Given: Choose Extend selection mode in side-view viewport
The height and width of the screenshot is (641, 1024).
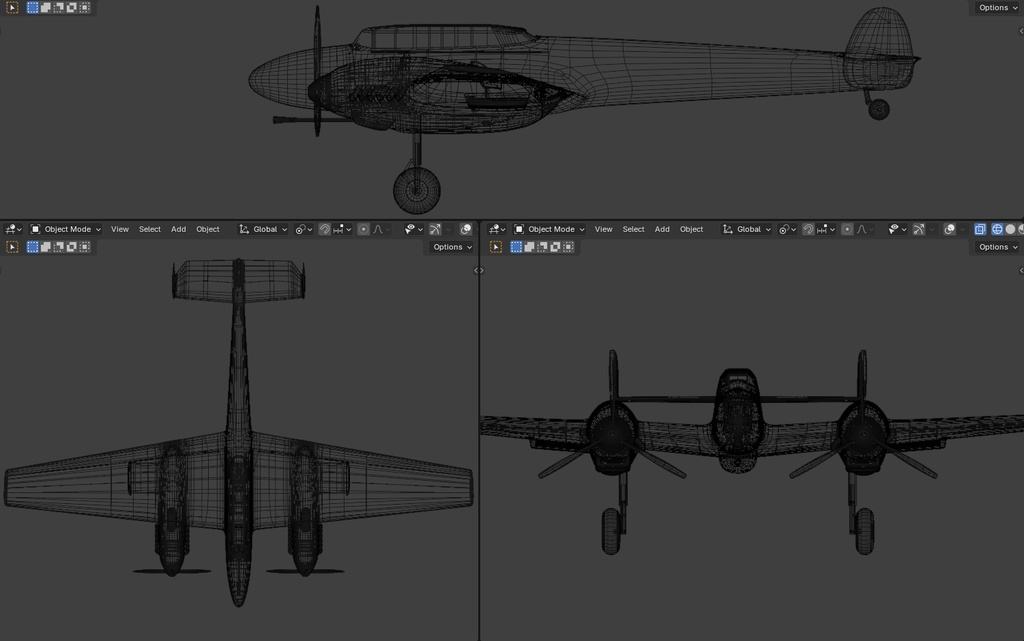Looking at the screenshot, I should (46, 8).
